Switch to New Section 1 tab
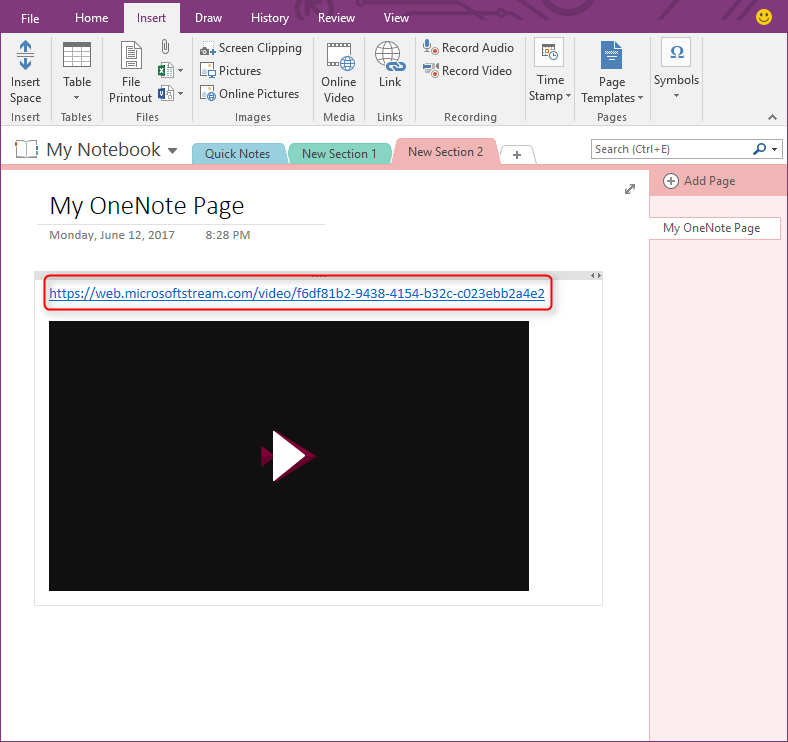 pyautogui.click(x=339, y=154)
